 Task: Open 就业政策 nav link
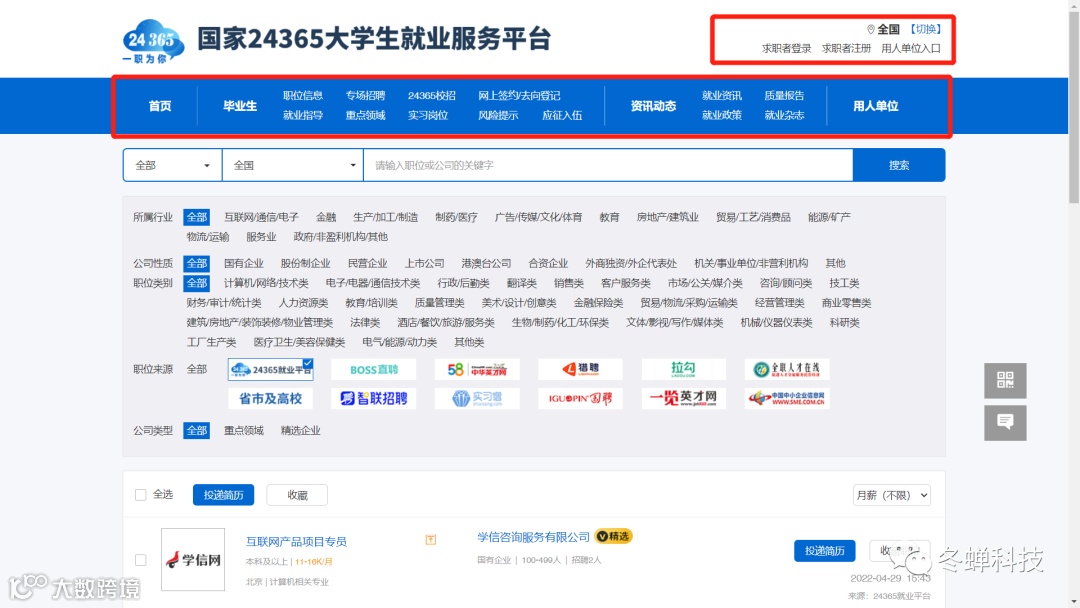pos(722,116)
